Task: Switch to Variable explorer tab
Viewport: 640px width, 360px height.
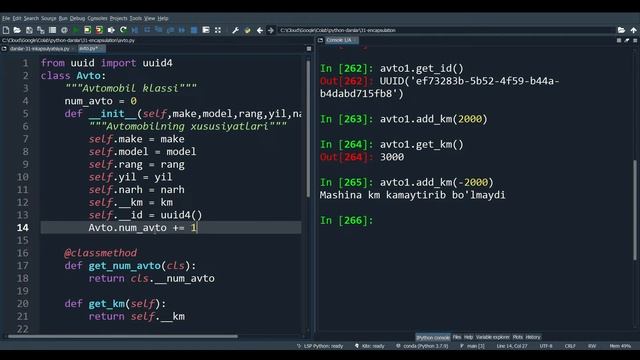Action: (x=493, y=337)
